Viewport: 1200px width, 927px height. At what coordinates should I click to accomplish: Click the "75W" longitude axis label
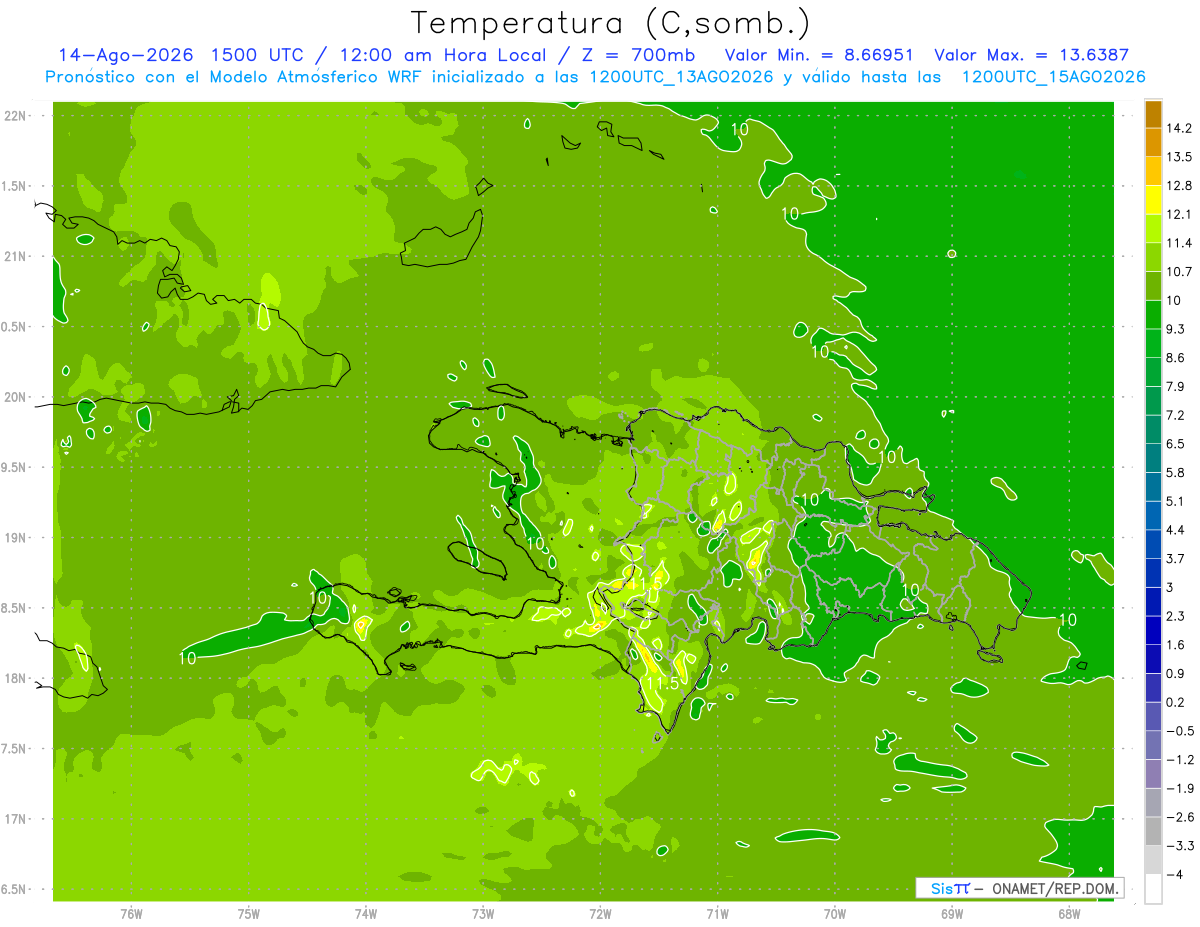[249, 913]
